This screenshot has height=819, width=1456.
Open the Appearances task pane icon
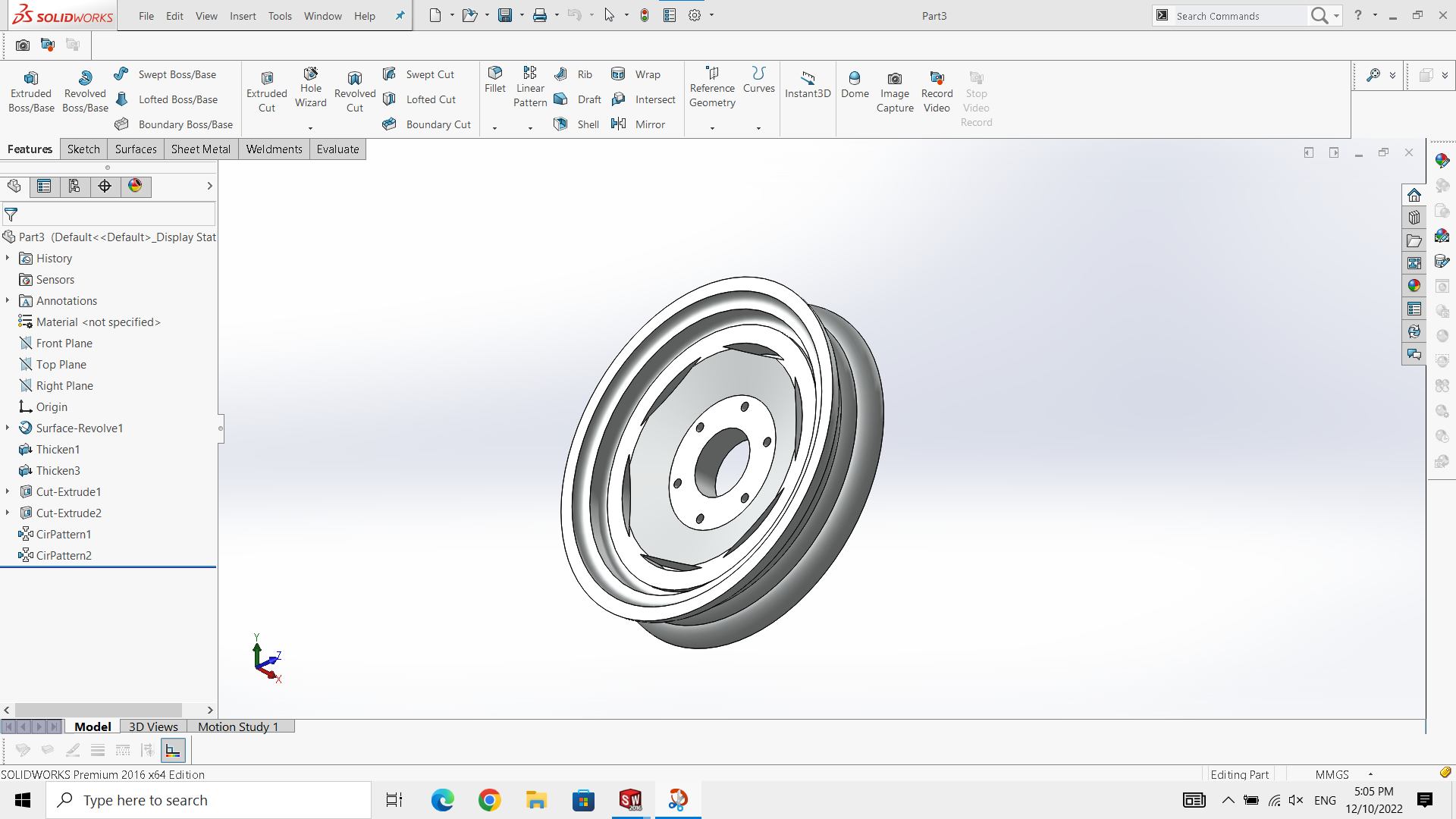(1414, 286)
